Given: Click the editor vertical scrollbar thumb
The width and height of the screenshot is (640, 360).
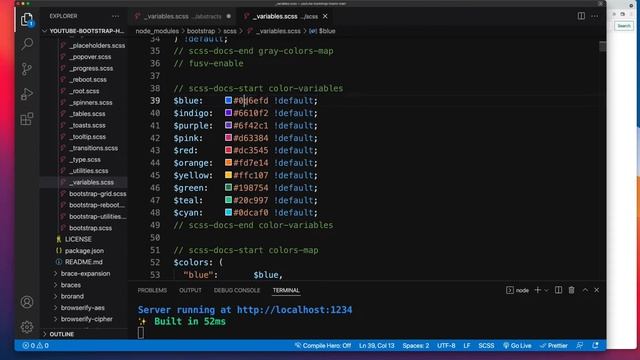Looking at the screenshot, I should pos(602,46).
